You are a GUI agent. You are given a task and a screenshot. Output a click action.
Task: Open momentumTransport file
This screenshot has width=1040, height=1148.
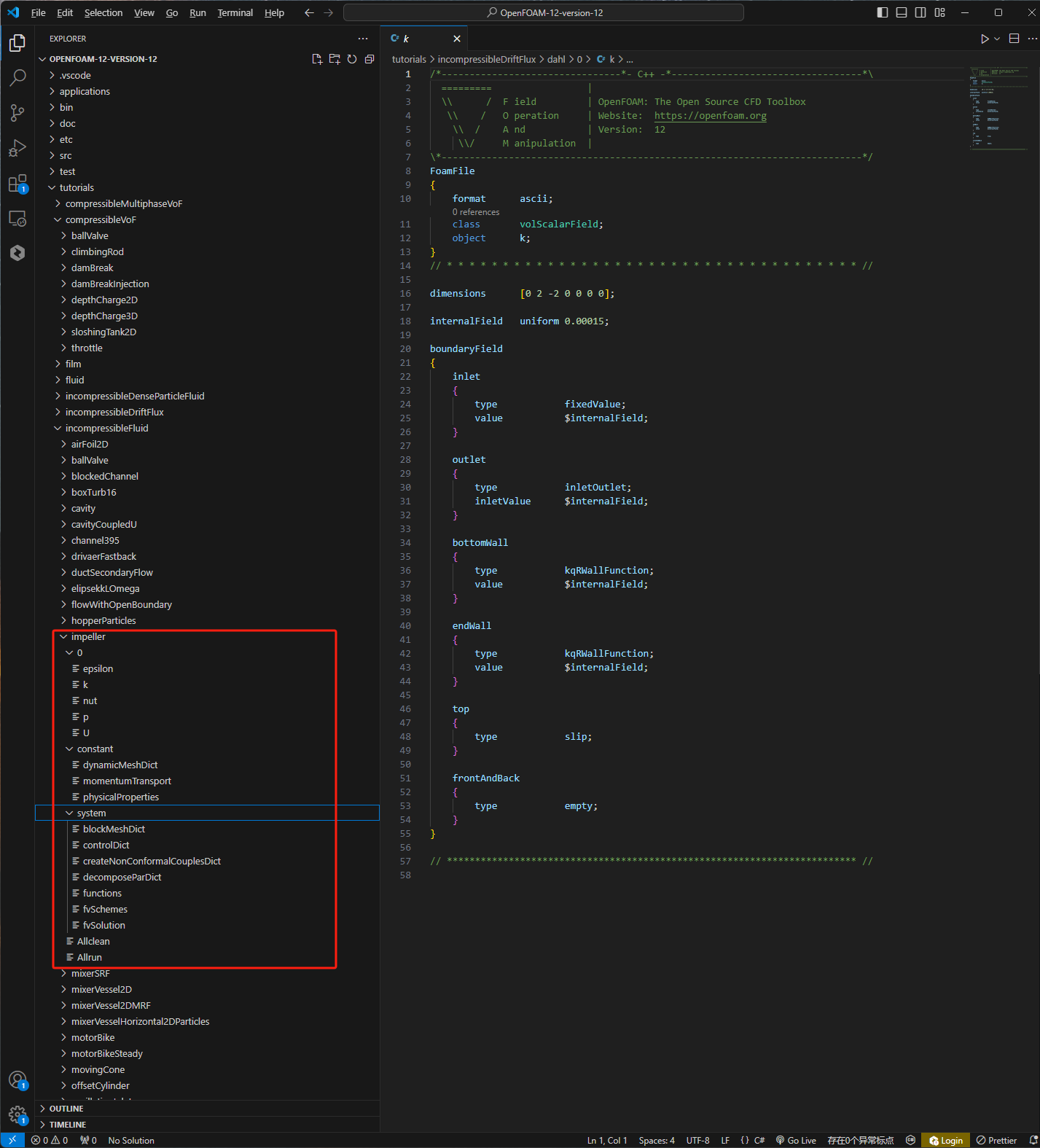(127, 781)
